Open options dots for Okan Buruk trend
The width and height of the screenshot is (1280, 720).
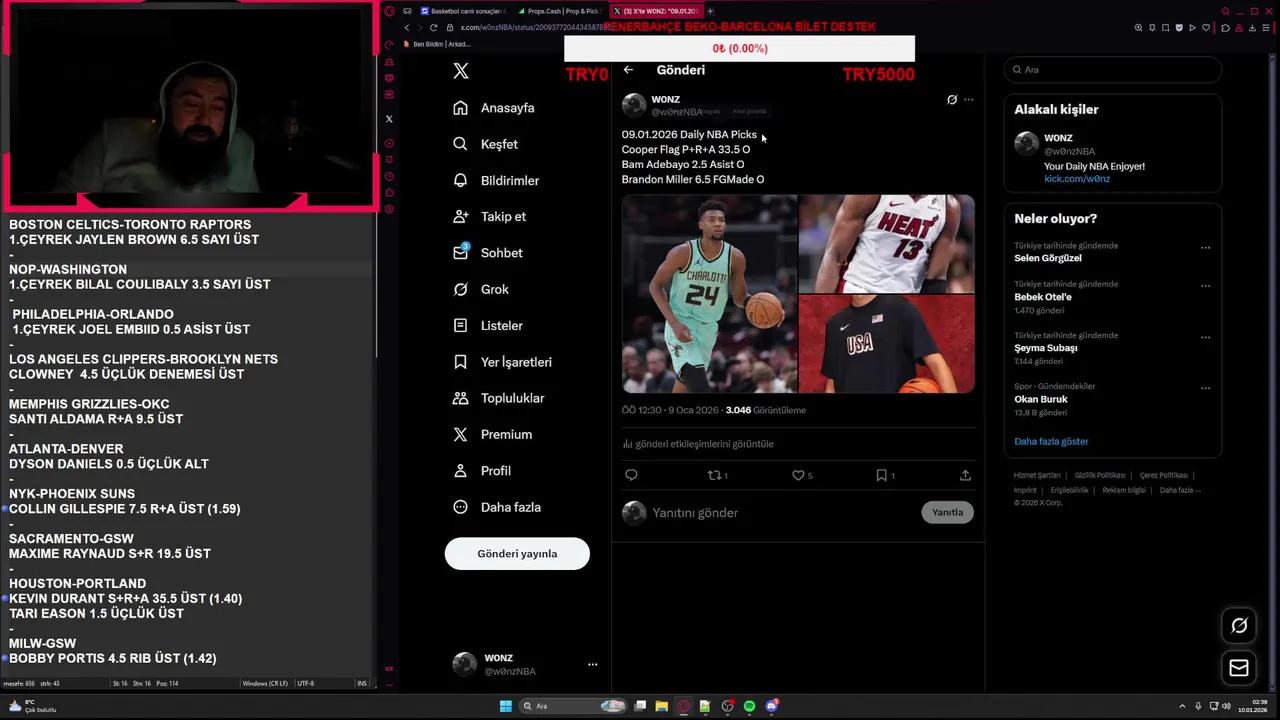[1205, 388]
